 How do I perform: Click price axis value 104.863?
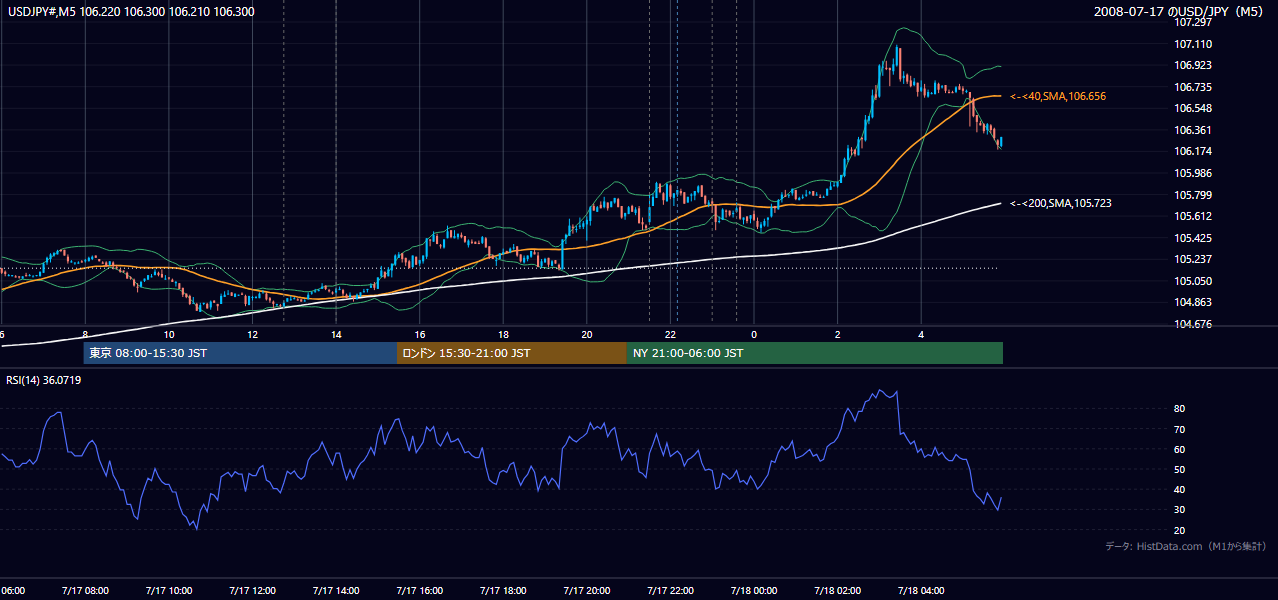1194,302
